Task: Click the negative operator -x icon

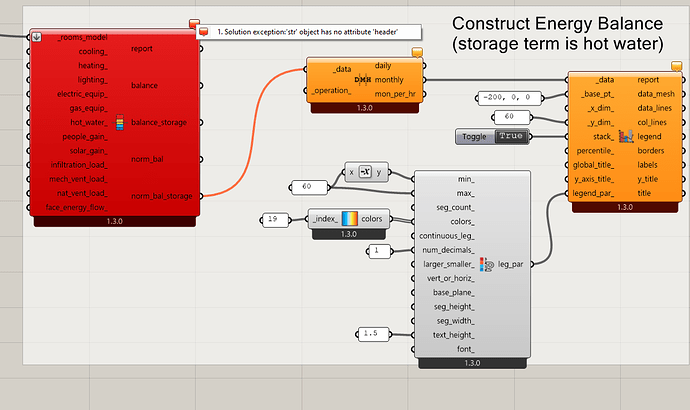Action: point(365,171)
